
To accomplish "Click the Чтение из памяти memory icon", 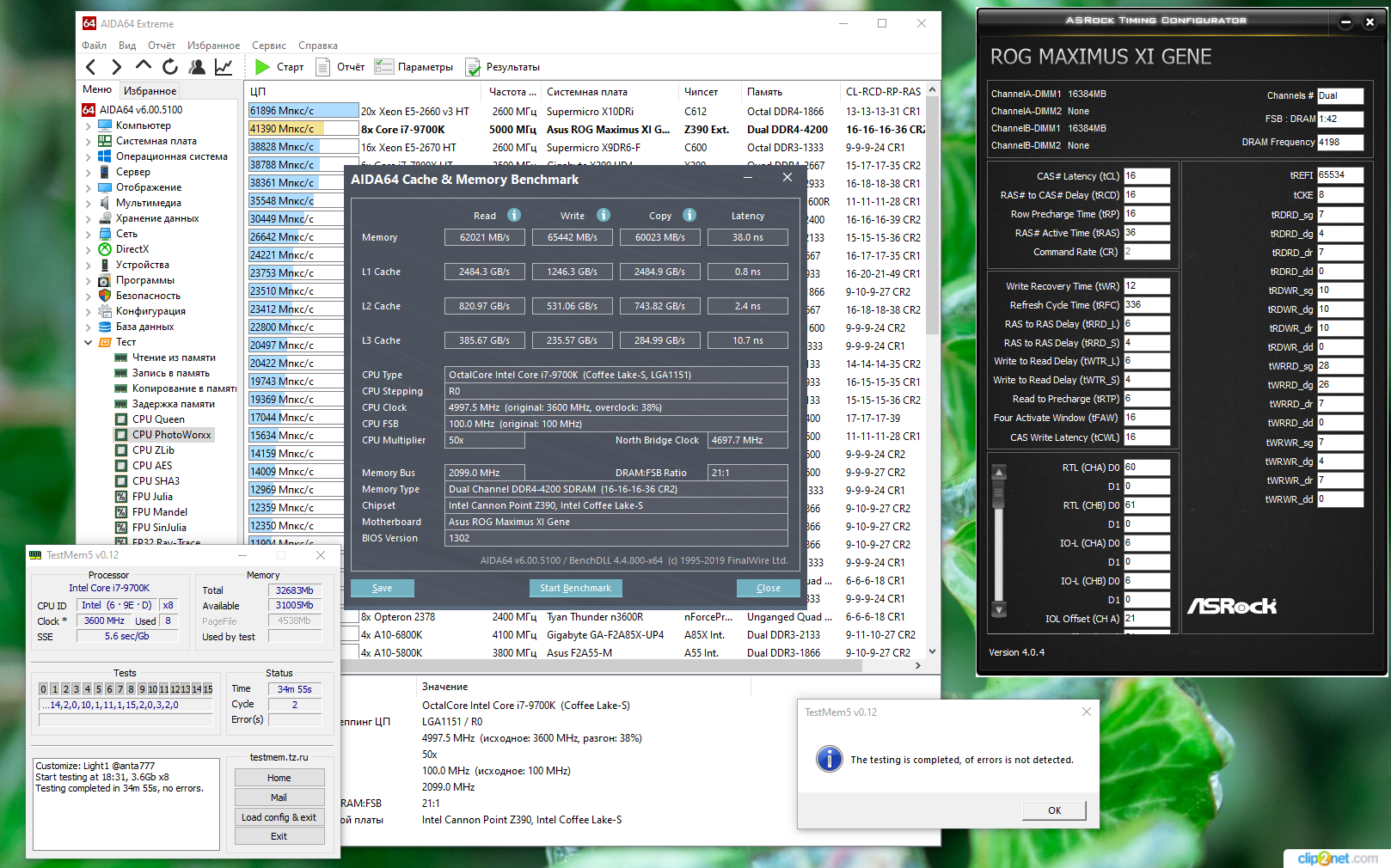I will (x=121, y=358).
